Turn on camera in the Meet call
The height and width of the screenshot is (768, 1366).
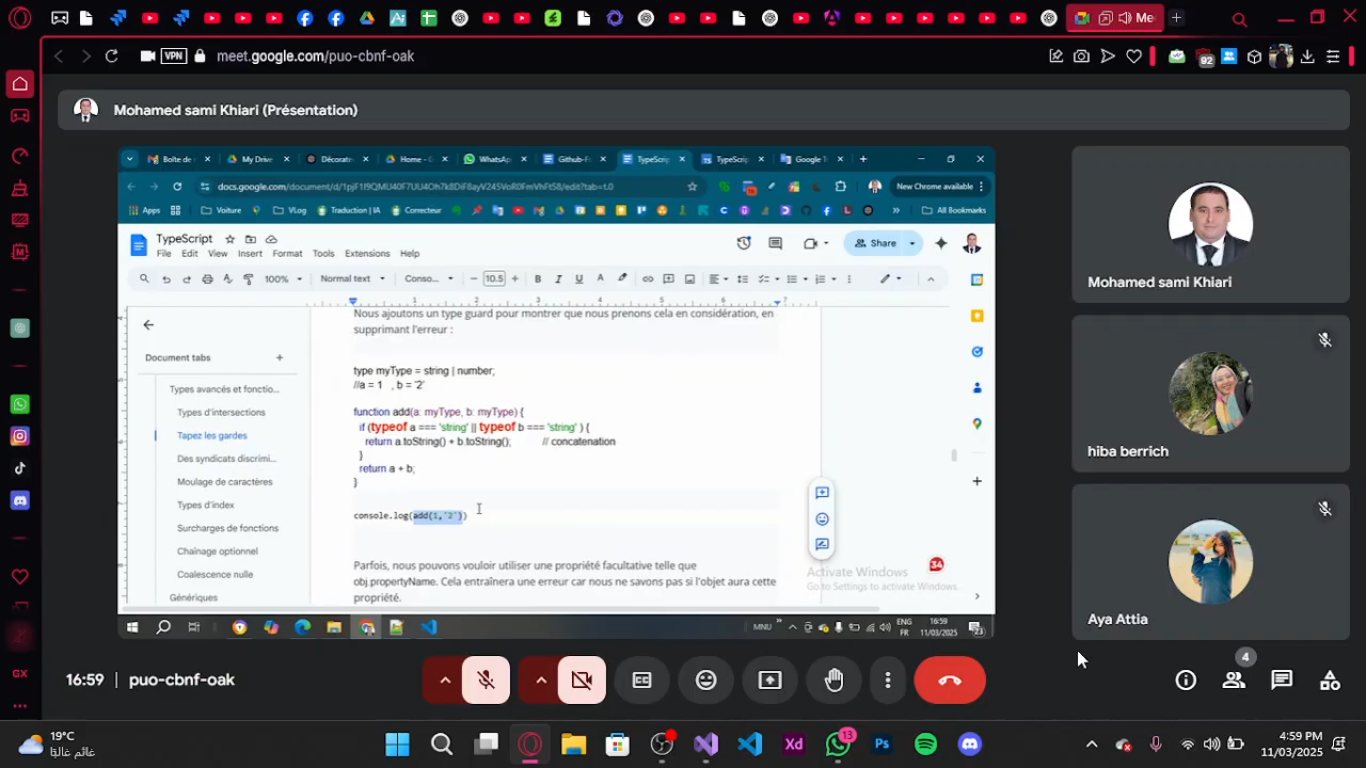[582, 680]
